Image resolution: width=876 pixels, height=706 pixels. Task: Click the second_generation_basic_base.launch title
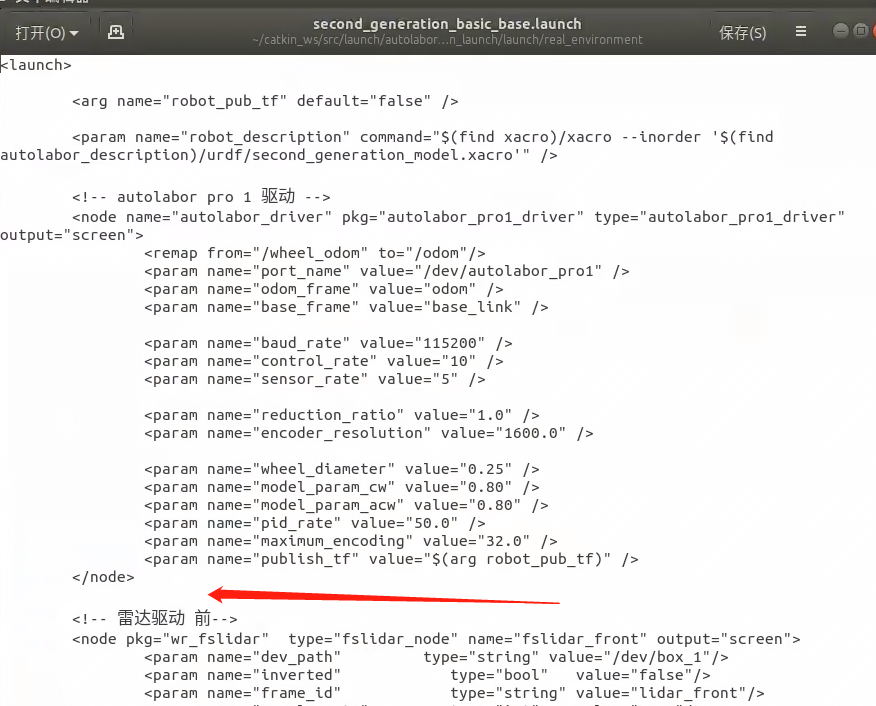point(446,23)
